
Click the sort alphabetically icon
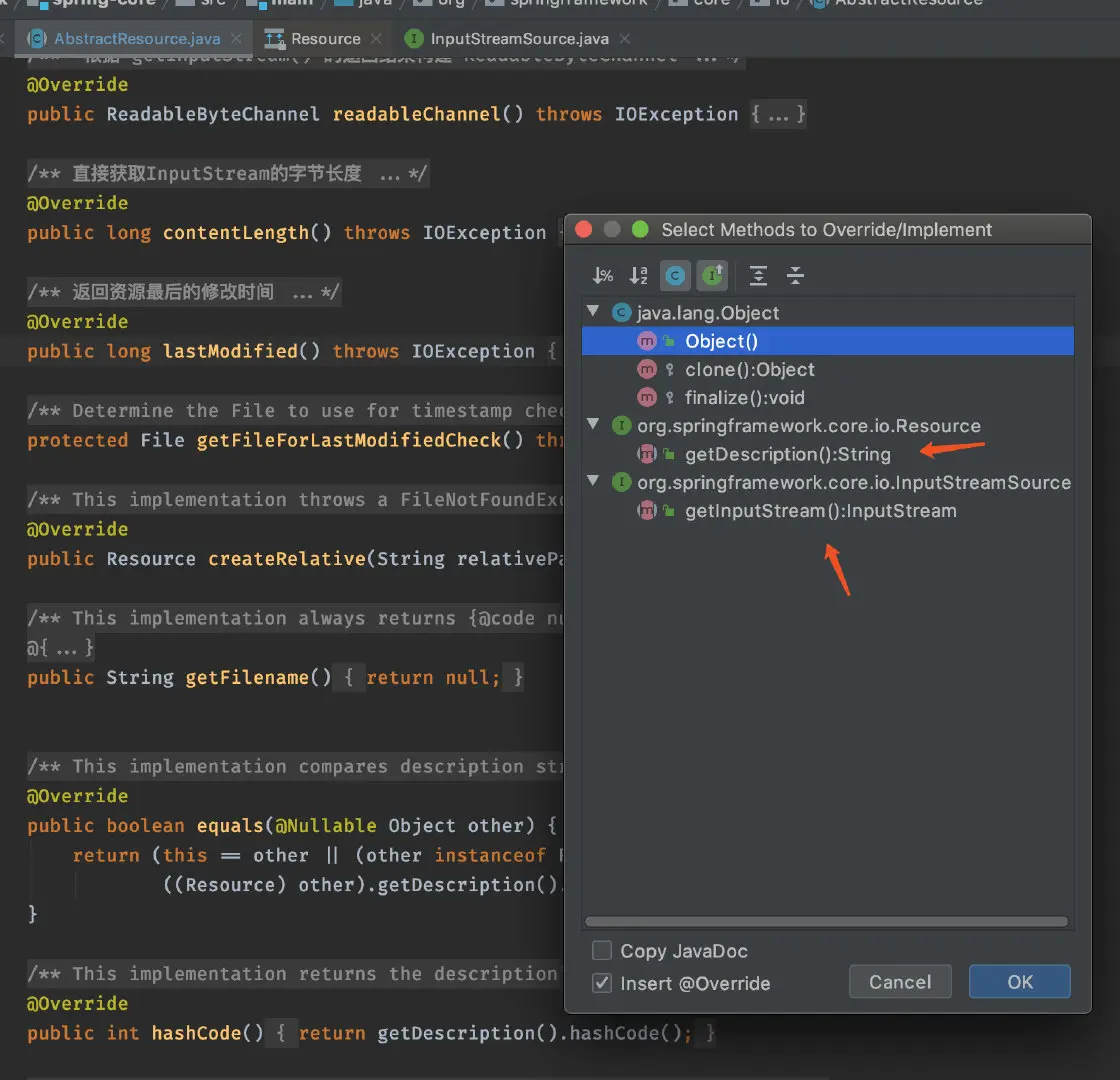click(x=639, y=276)
